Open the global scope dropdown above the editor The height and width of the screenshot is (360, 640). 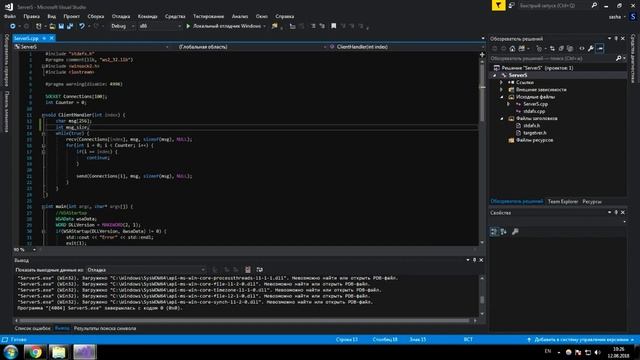tap(251, 47)
